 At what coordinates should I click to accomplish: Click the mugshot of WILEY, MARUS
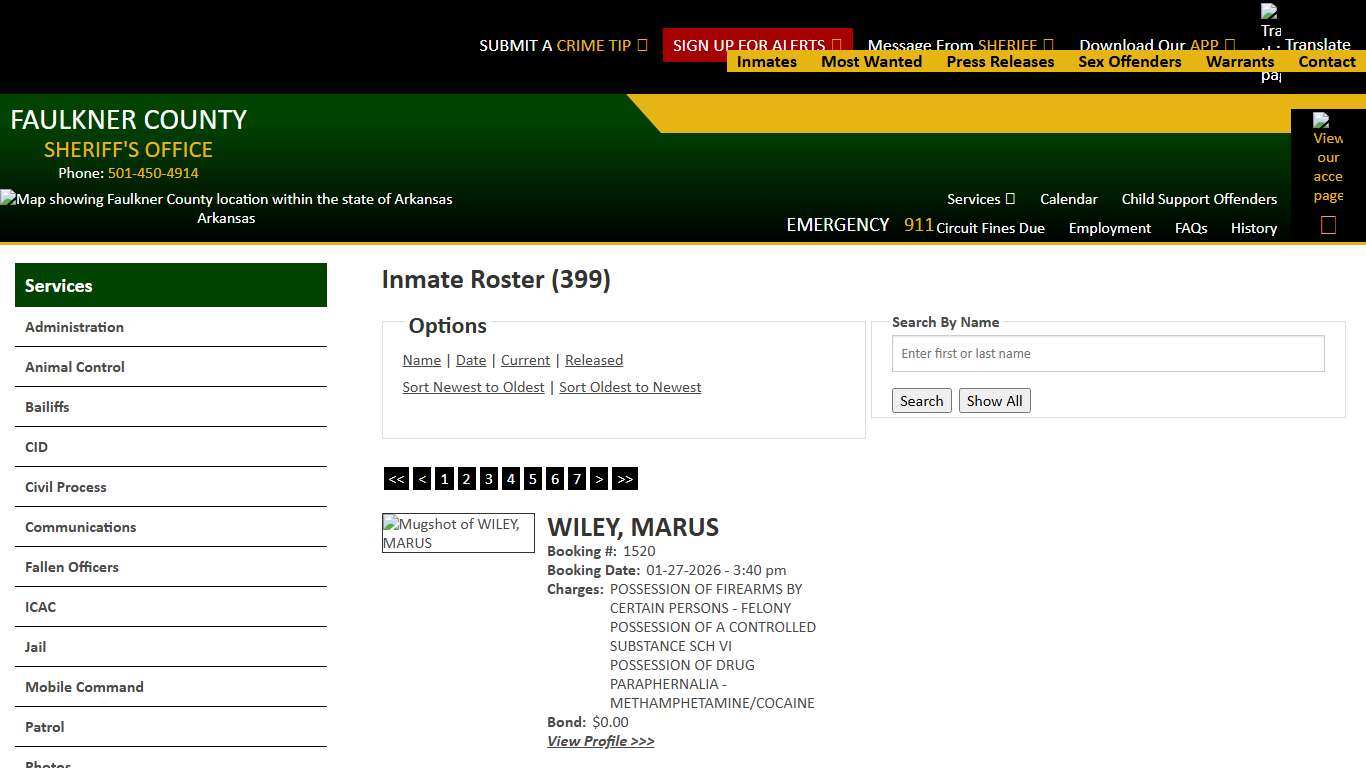[457, 533]
